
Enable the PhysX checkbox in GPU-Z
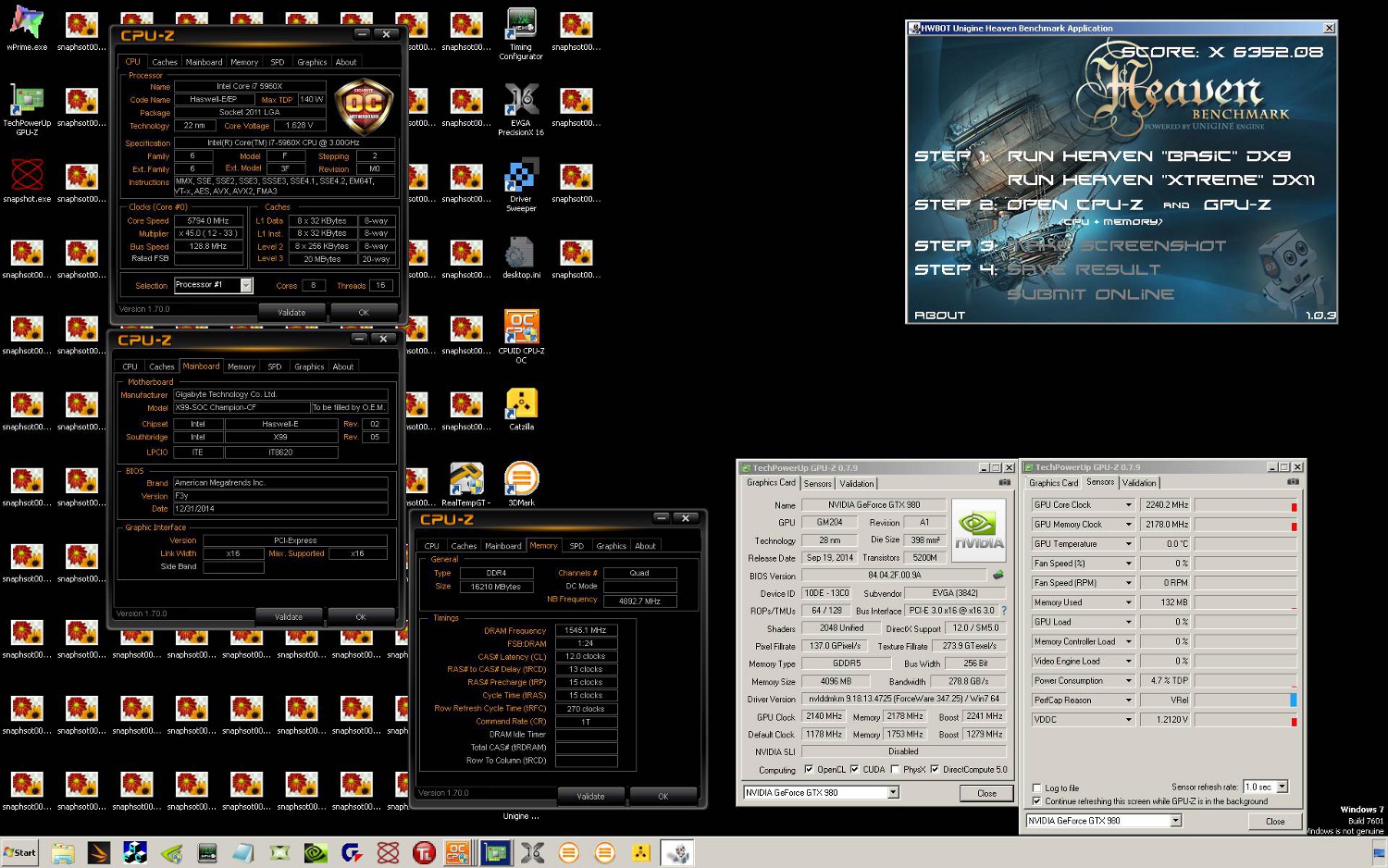point(895,769)
